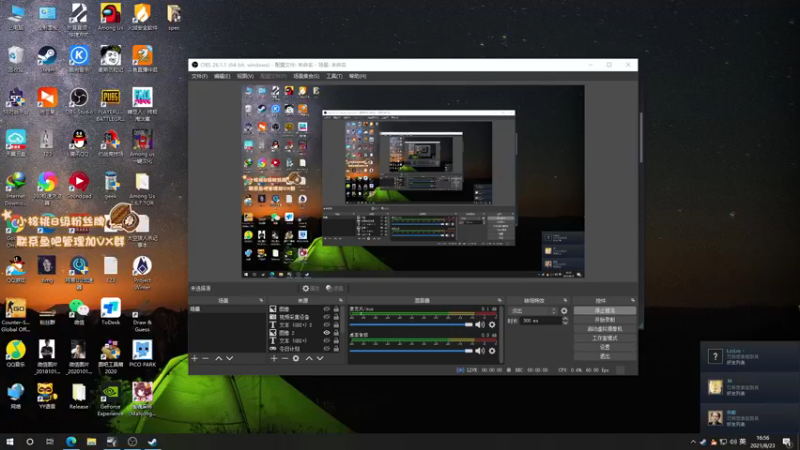Open the Recycle Bin

tap(16, 59)
